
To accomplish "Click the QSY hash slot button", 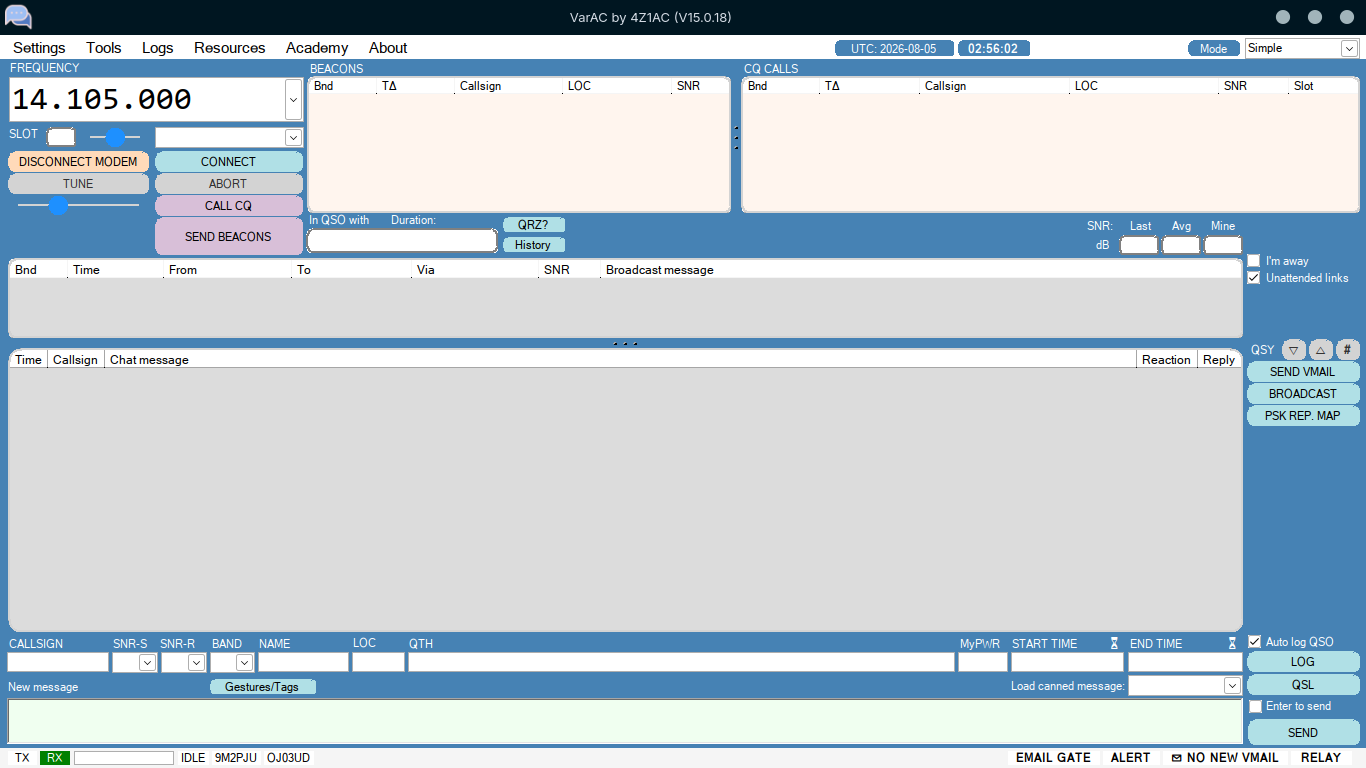I will click(x=1348, y=350).
